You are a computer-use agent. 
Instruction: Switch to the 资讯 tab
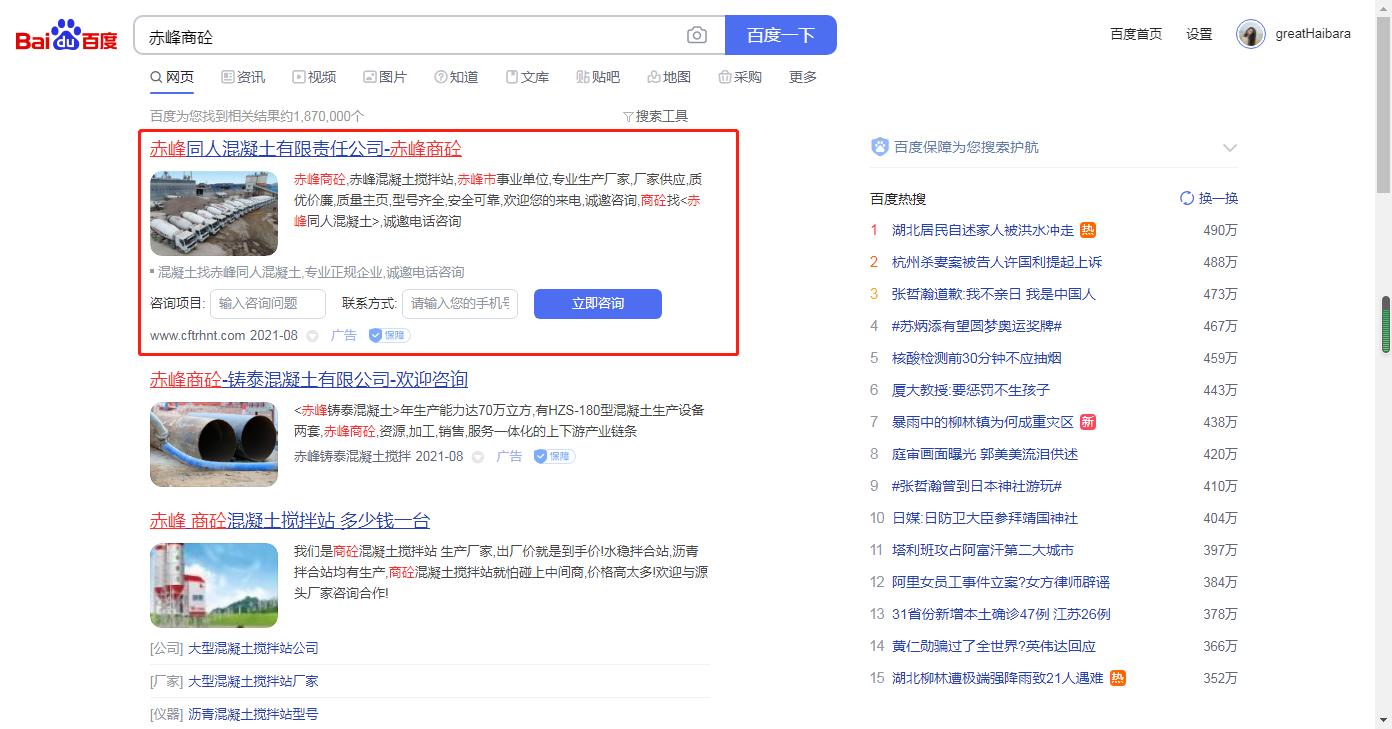243,77
